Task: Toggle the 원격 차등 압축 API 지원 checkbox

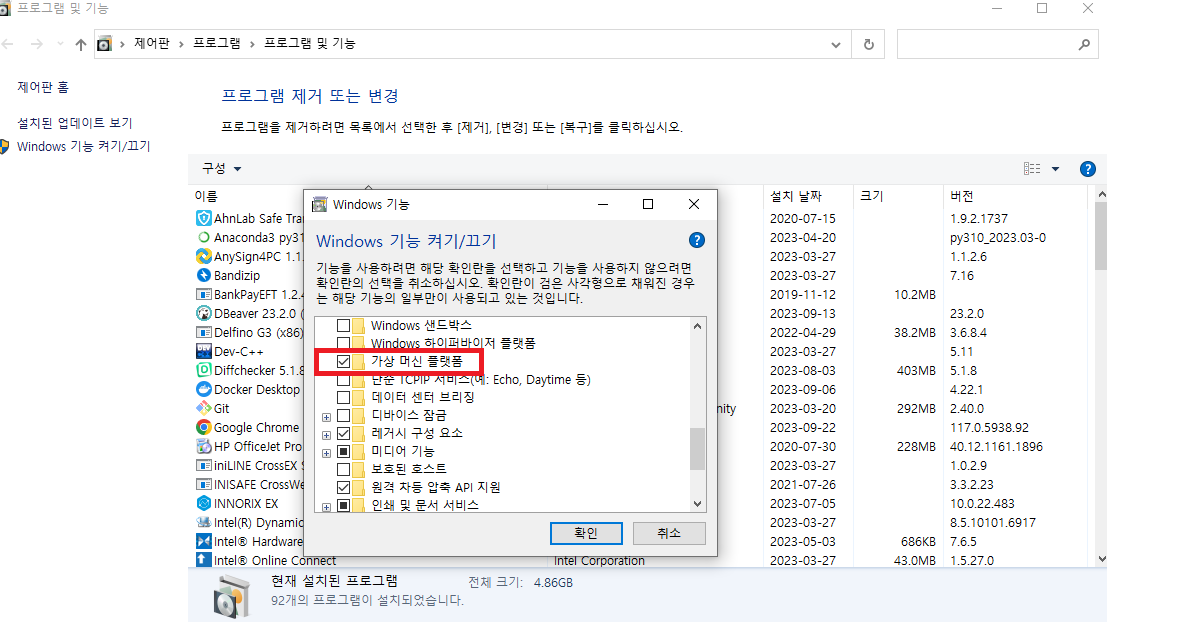Action: coord(344,488)
